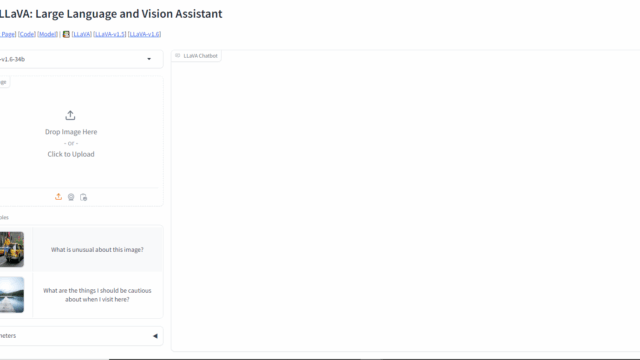
Task: Click the large upload arrow icon in the image drop area
Action: 70,116
